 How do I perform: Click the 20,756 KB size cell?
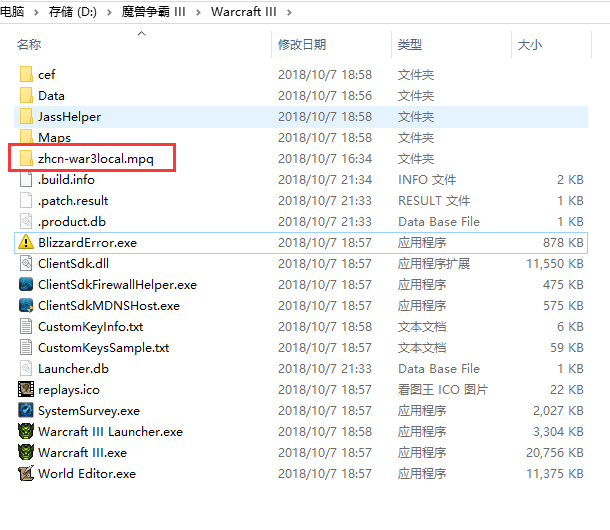click(555, 453)
